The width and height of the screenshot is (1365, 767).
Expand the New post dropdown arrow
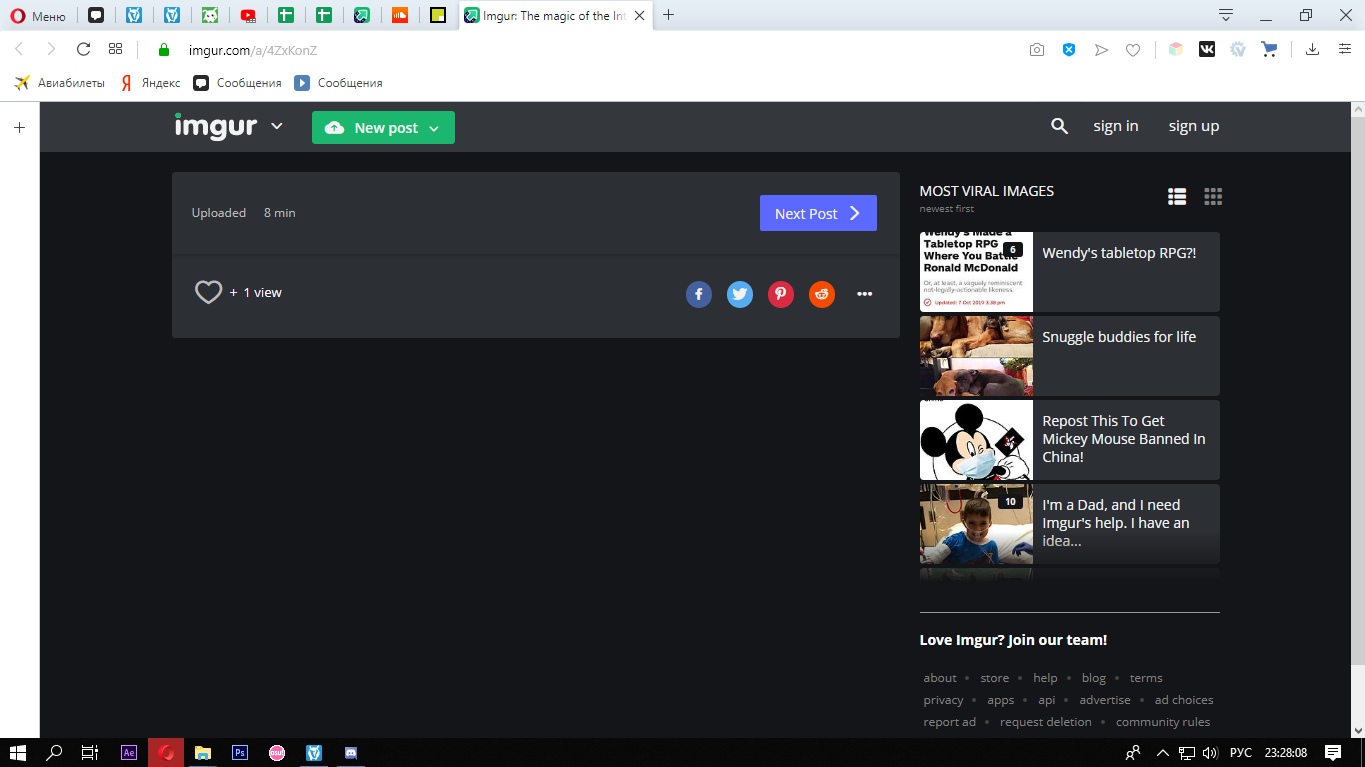tap(434, 128)
